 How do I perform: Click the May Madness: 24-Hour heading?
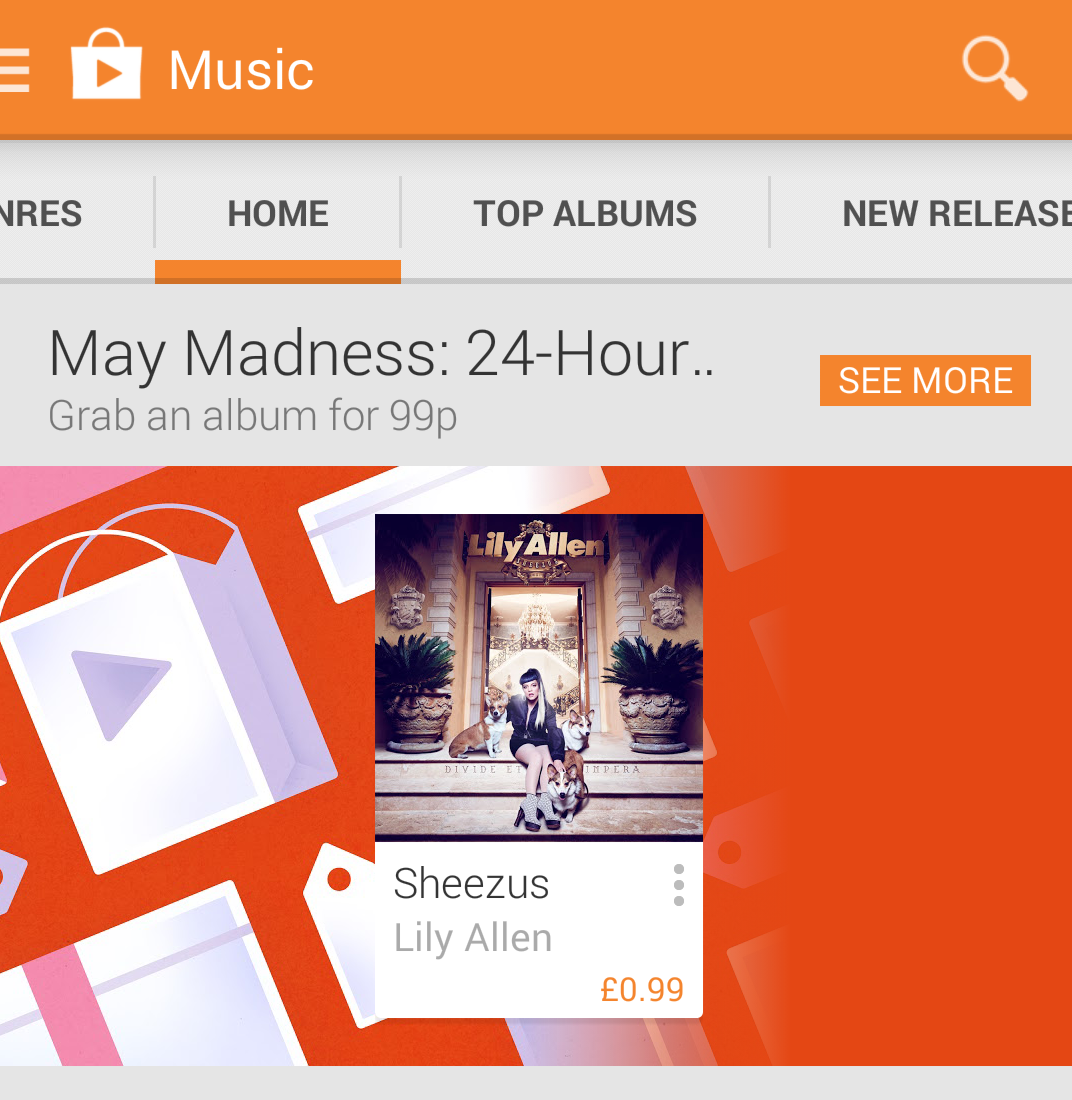pos(382,354)
